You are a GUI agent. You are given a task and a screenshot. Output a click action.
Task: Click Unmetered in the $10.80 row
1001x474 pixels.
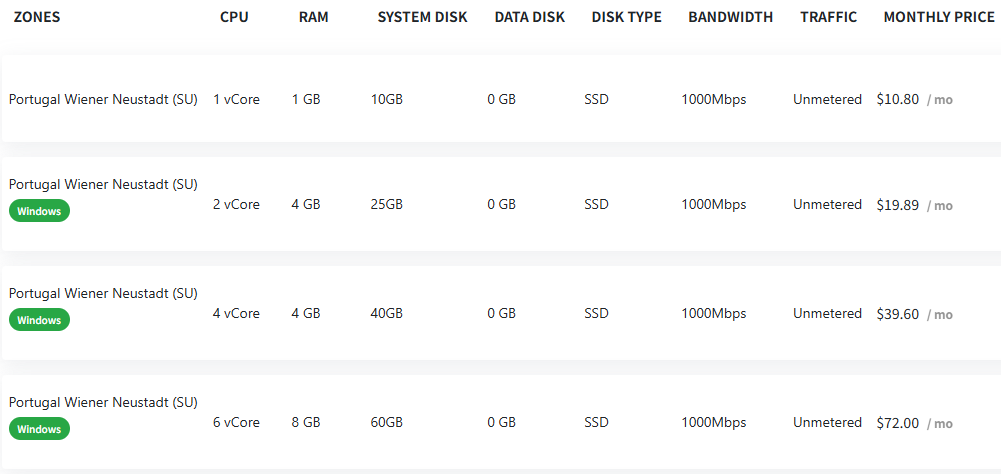pos(827,100)
